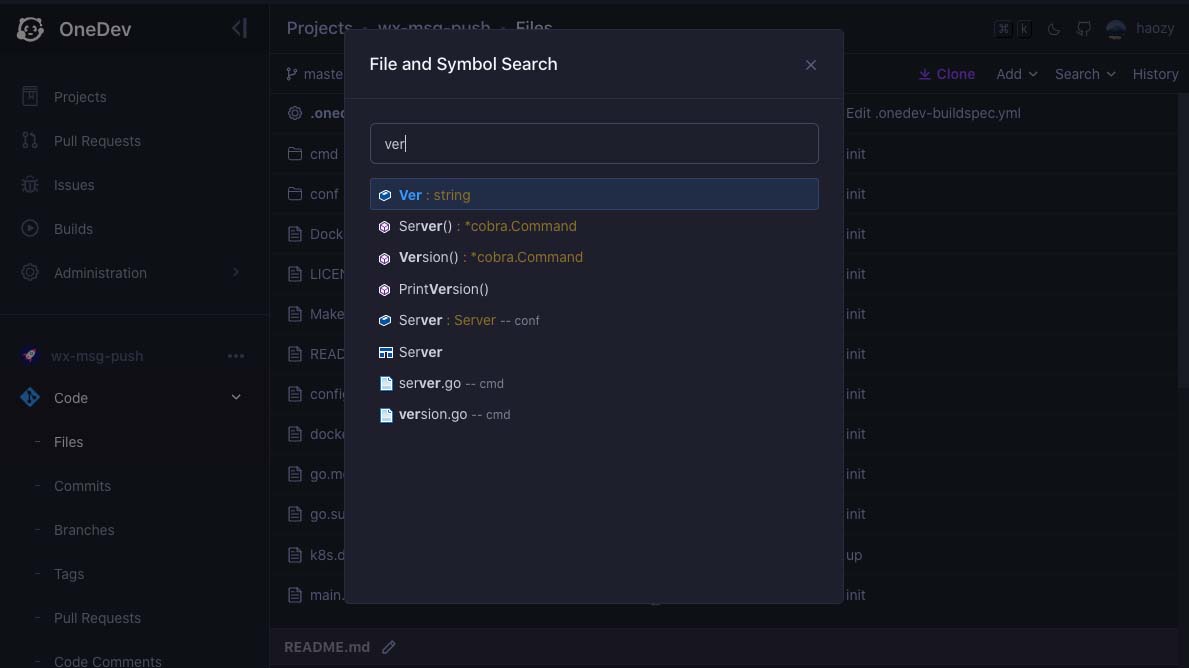Click the OneDev panda logo
Image resolution: width=1189 pixels, height=668 pixels.
30,29
